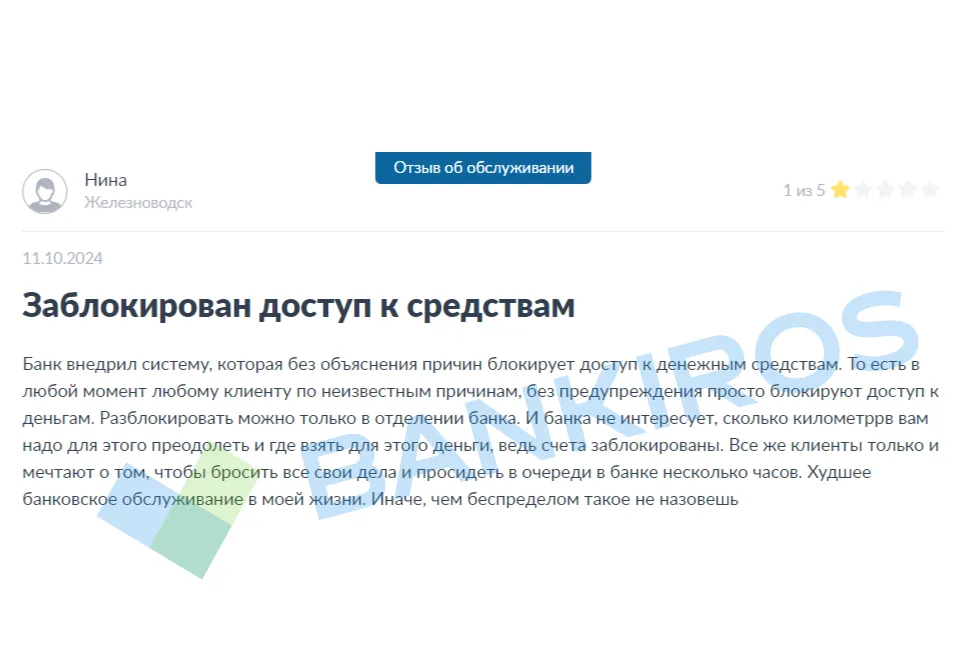Click the city label Железноводск
The width and height of the screenshot is (959, 670).
[138, 203]
